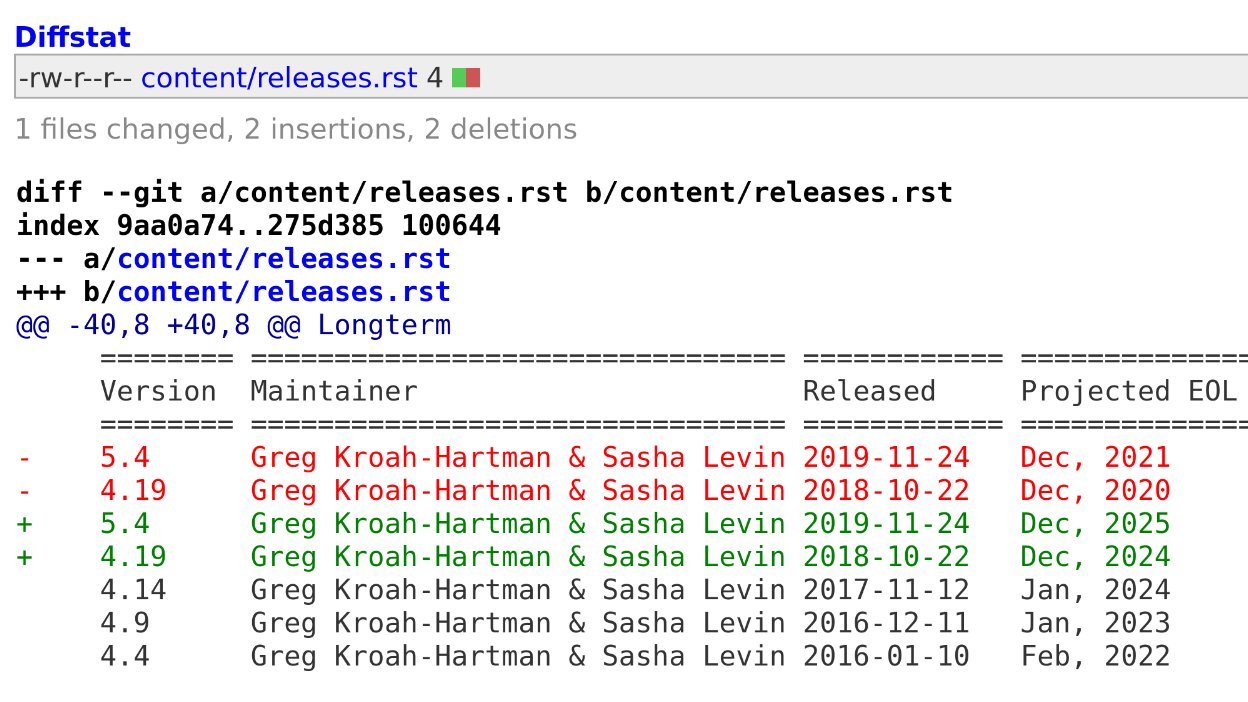The height and width of the screenshot is (702, 1248).
Task: Select the removed line for version 4.19
Action: (x=600, y=490)
